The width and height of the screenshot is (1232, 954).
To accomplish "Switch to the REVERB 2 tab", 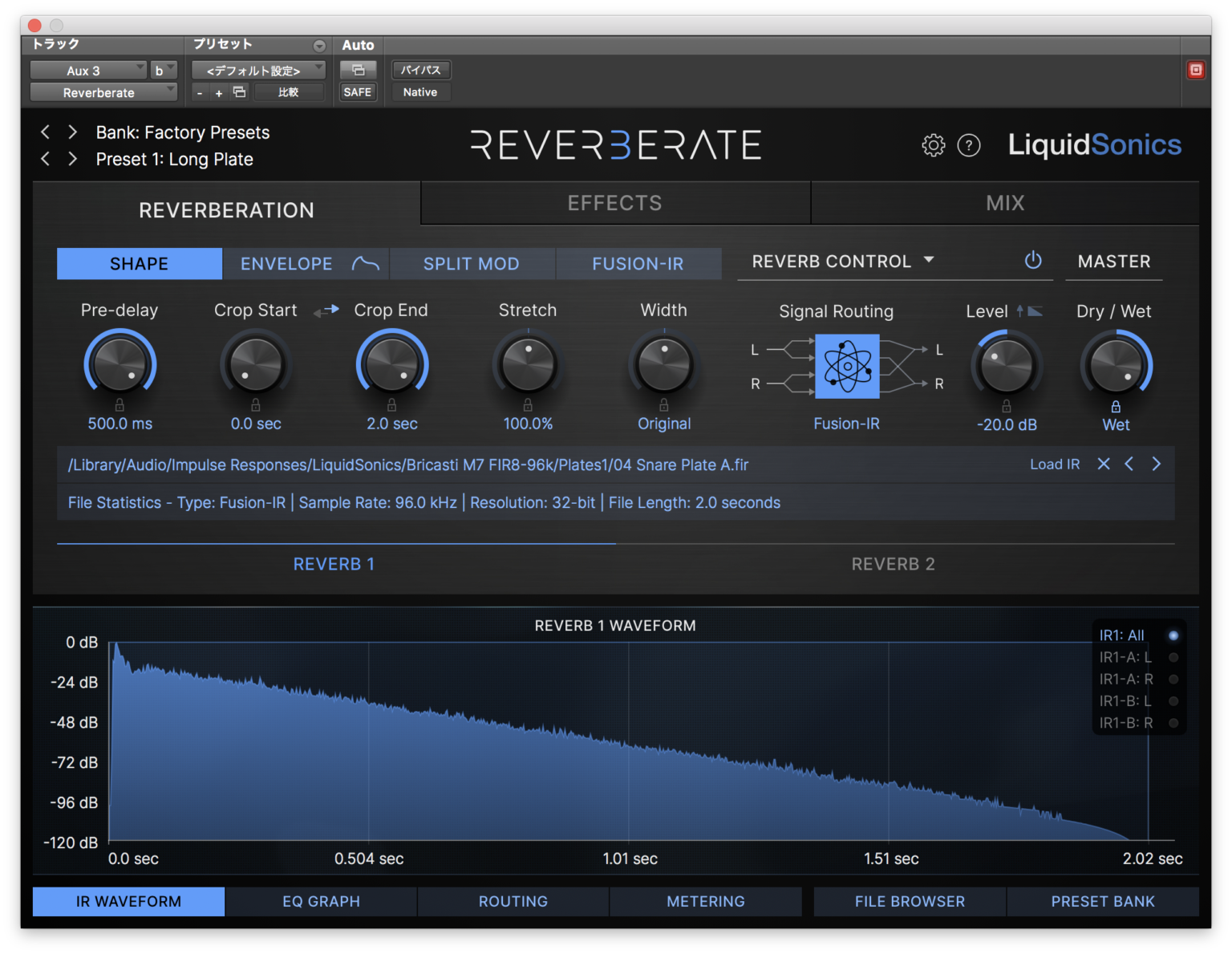I will pyautogui.click(x=893, y=564).
